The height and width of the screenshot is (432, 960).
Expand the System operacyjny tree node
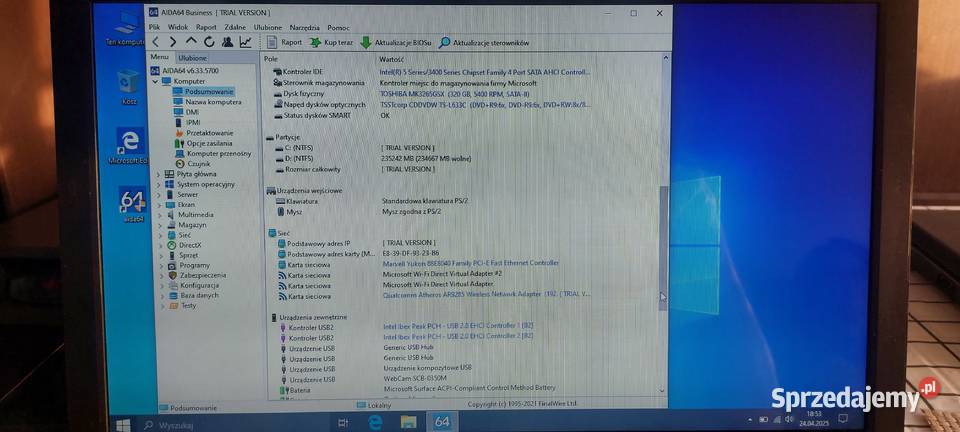click(x=159, y=184)
